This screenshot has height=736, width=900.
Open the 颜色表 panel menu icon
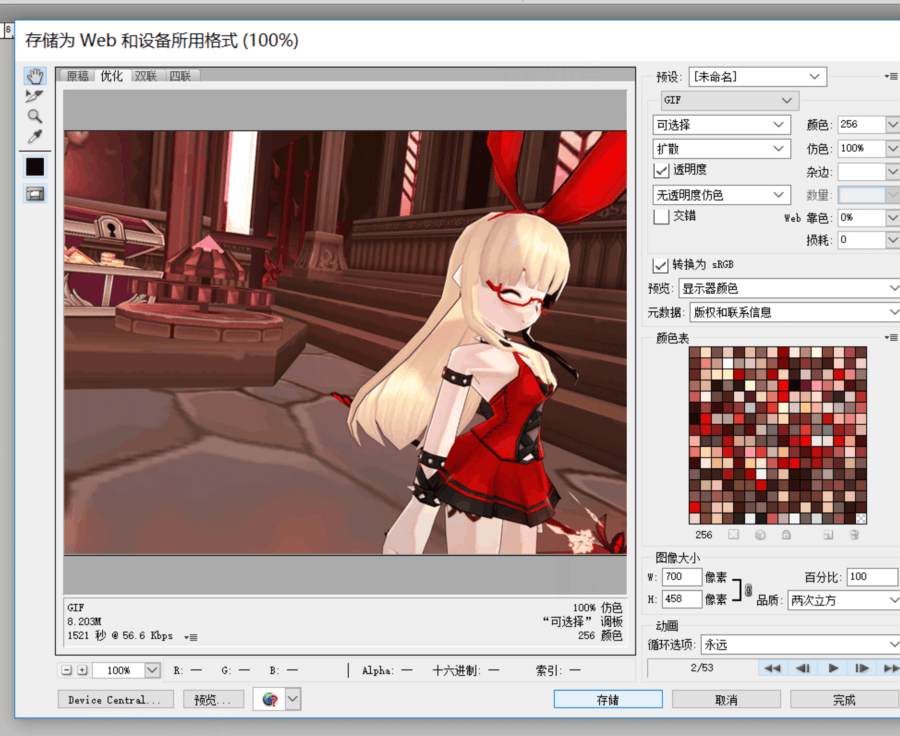pyautogui.click(x=891, y=338)
